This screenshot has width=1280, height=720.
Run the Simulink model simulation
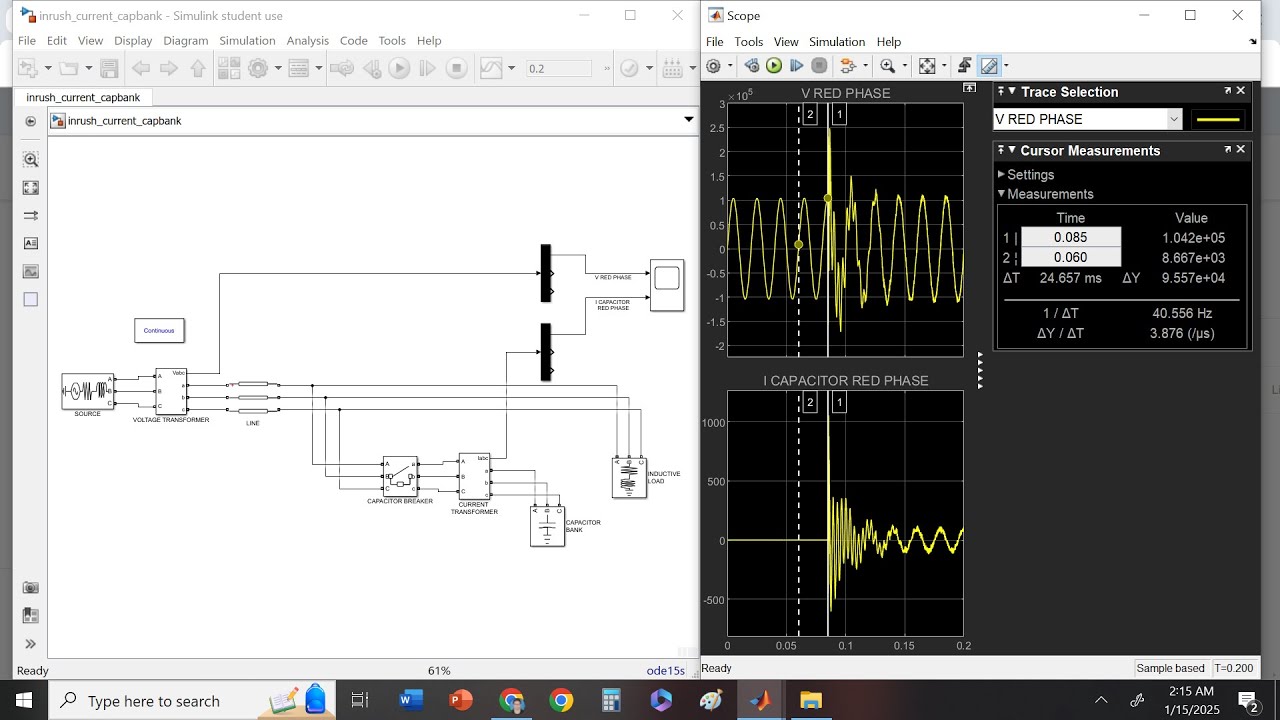[x=399, y=68]
